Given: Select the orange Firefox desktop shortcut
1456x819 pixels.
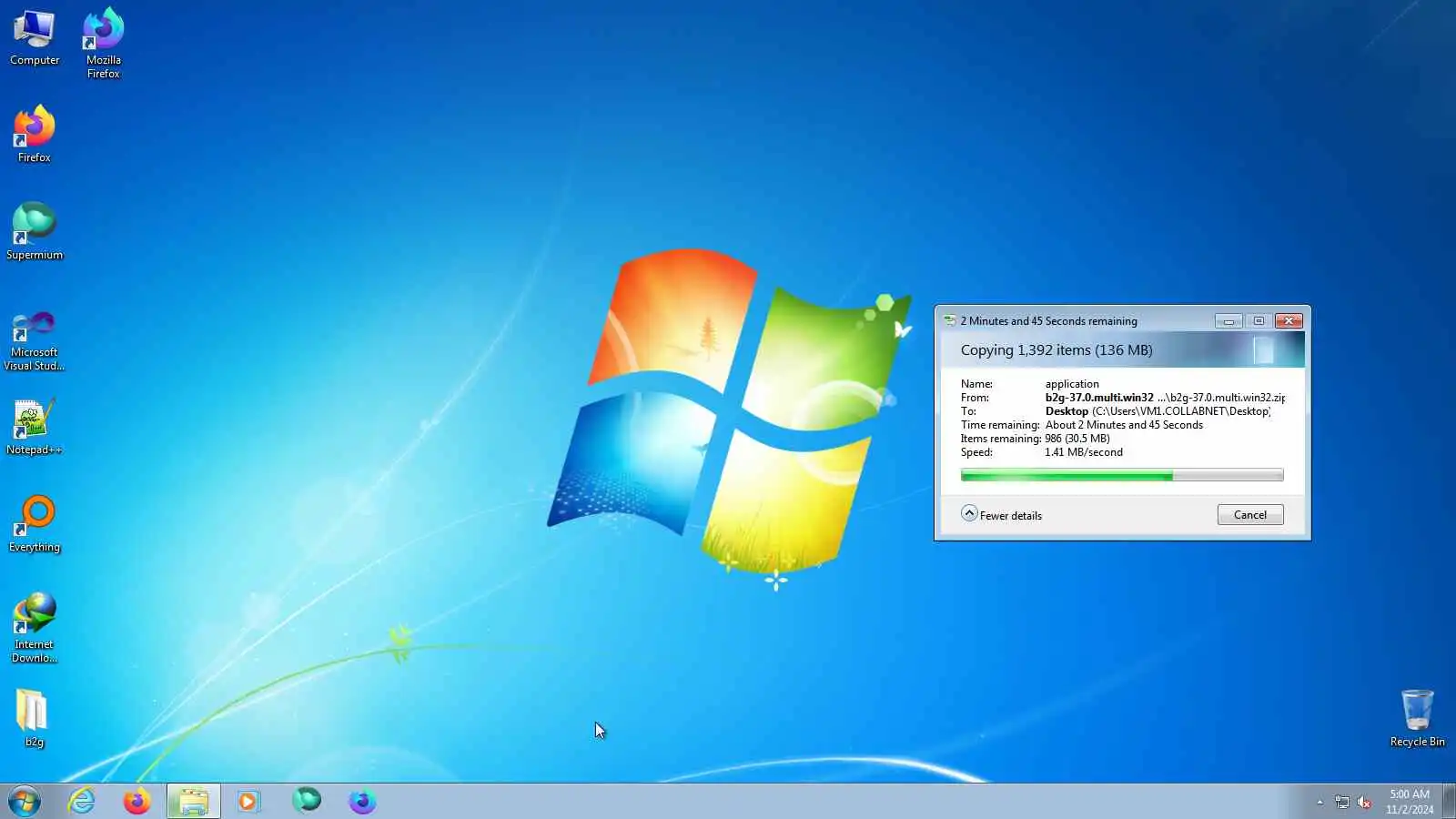Looking at the screenshot, I should [x=35, y=134].
